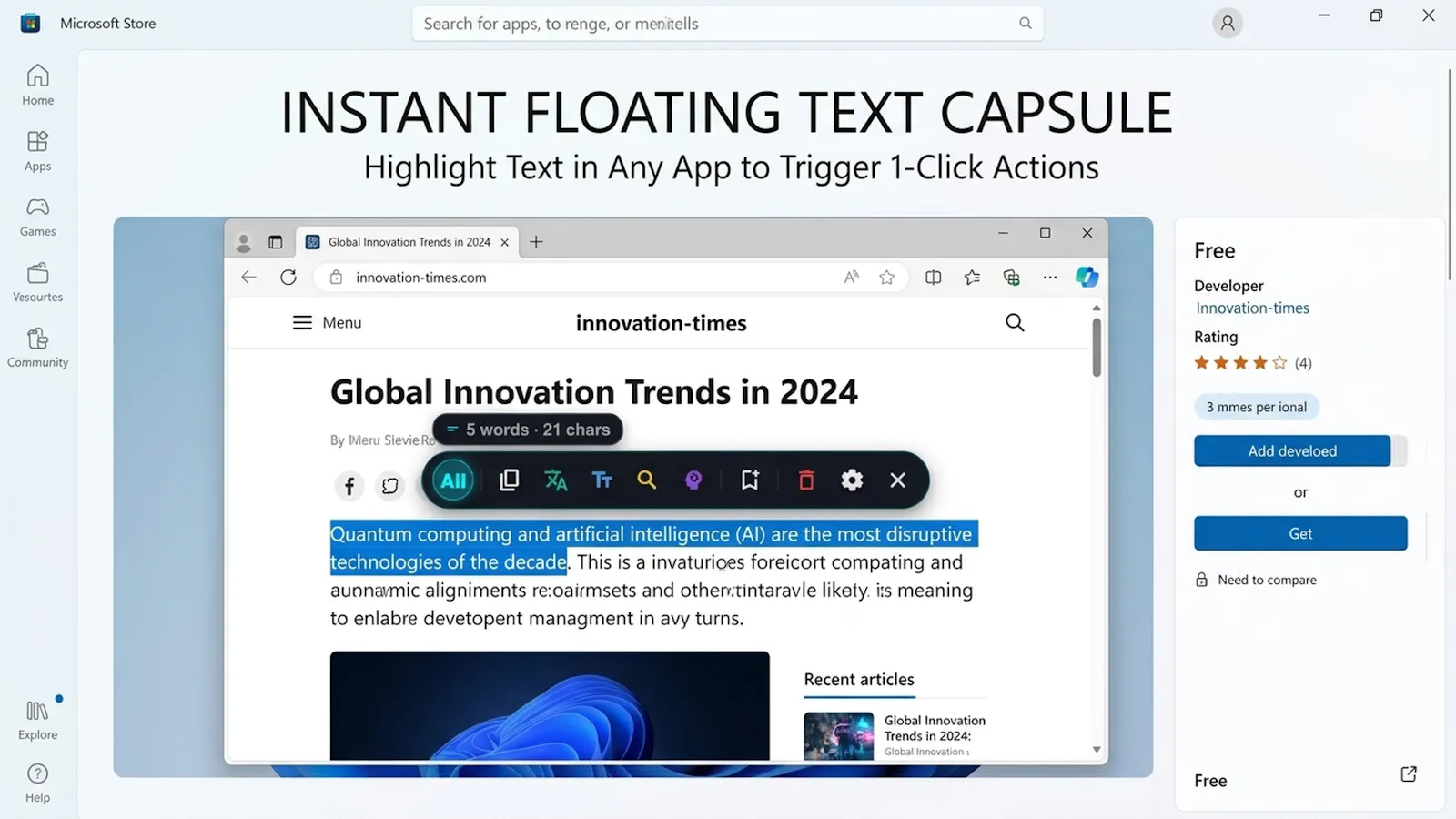Open the user profile account icon
The width and height of the screenshot is (1456, 819).
point(1228,24)
